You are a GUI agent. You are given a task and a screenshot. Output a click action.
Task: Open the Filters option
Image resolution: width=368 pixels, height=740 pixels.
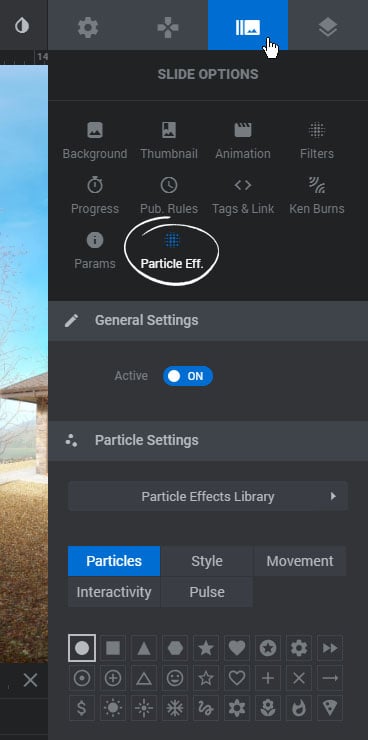coord(317,141)
